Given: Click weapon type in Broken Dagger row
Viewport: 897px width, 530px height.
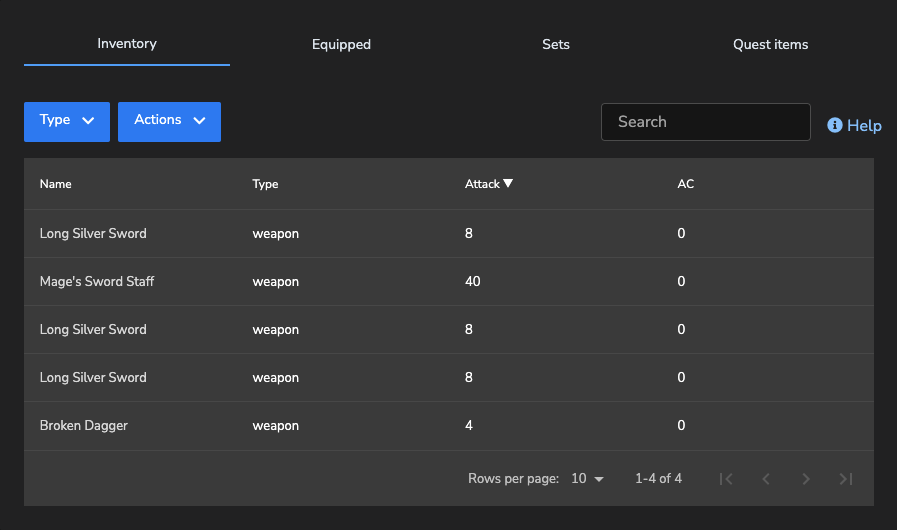Looking at the screenshot, I should click(275, 426).
